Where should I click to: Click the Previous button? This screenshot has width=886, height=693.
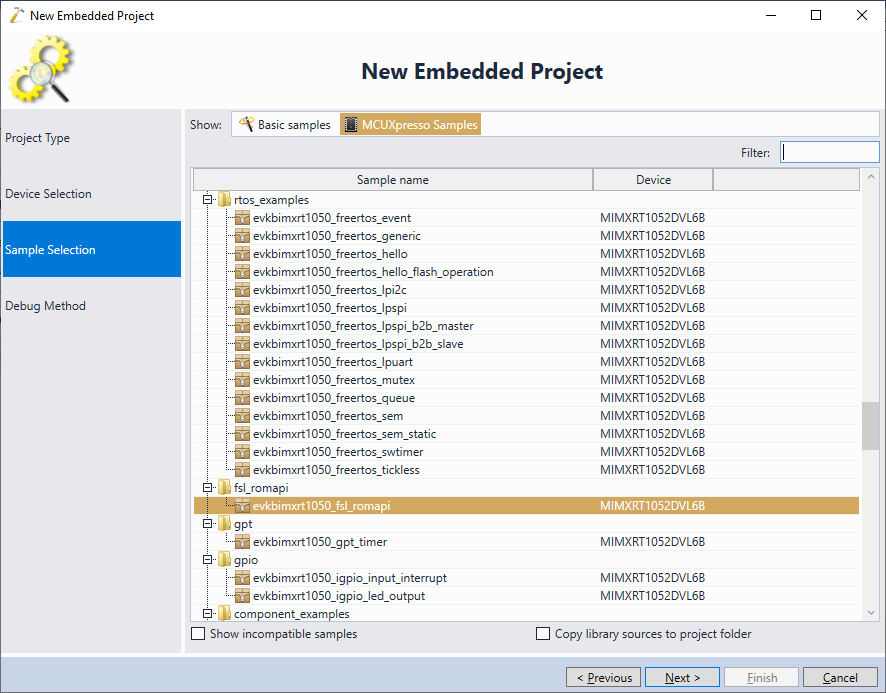pyautogui.click(x=603, y=677)
